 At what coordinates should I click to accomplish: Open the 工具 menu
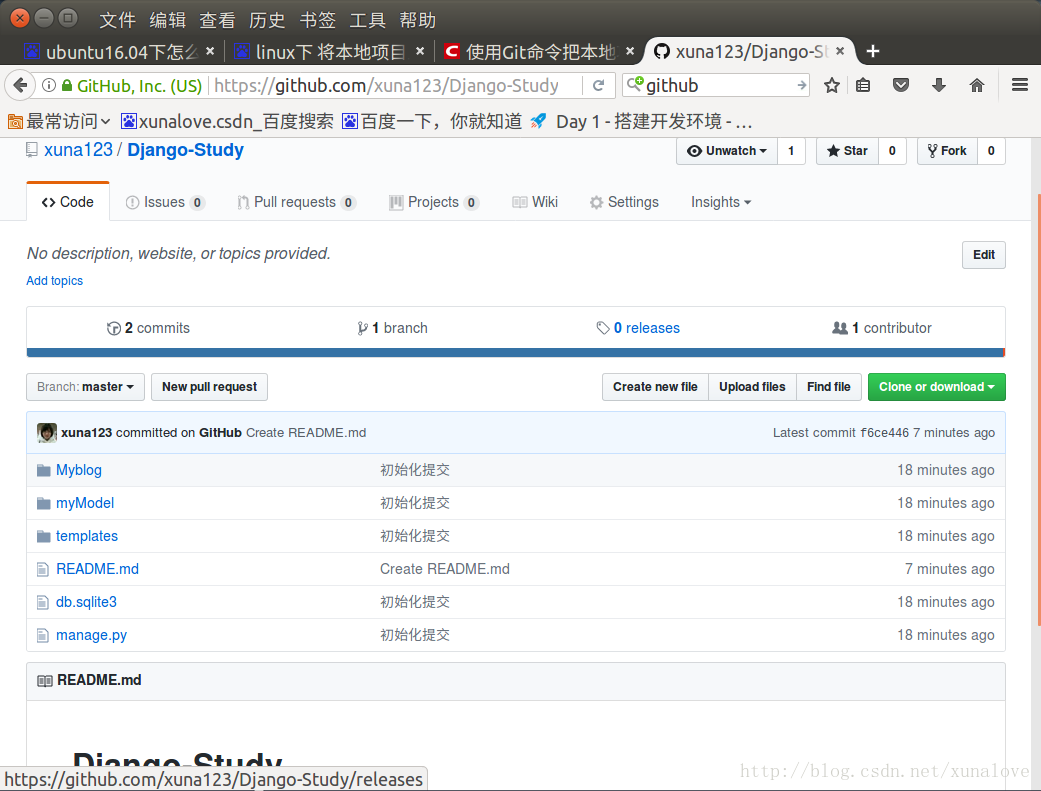tap(367, 20)
